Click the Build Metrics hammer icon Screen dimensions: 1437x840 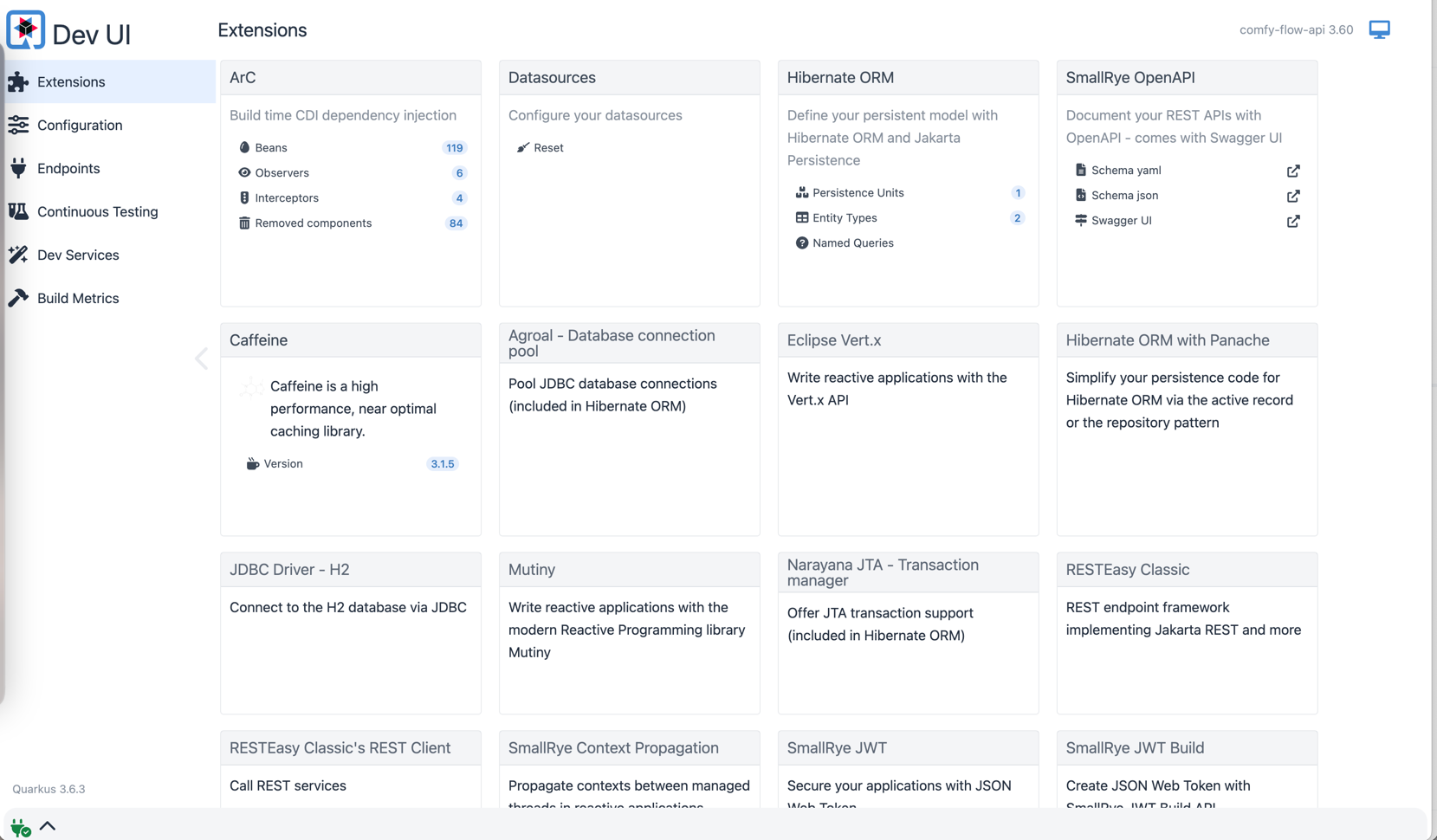pyautogui.click(x=18, y=298)
